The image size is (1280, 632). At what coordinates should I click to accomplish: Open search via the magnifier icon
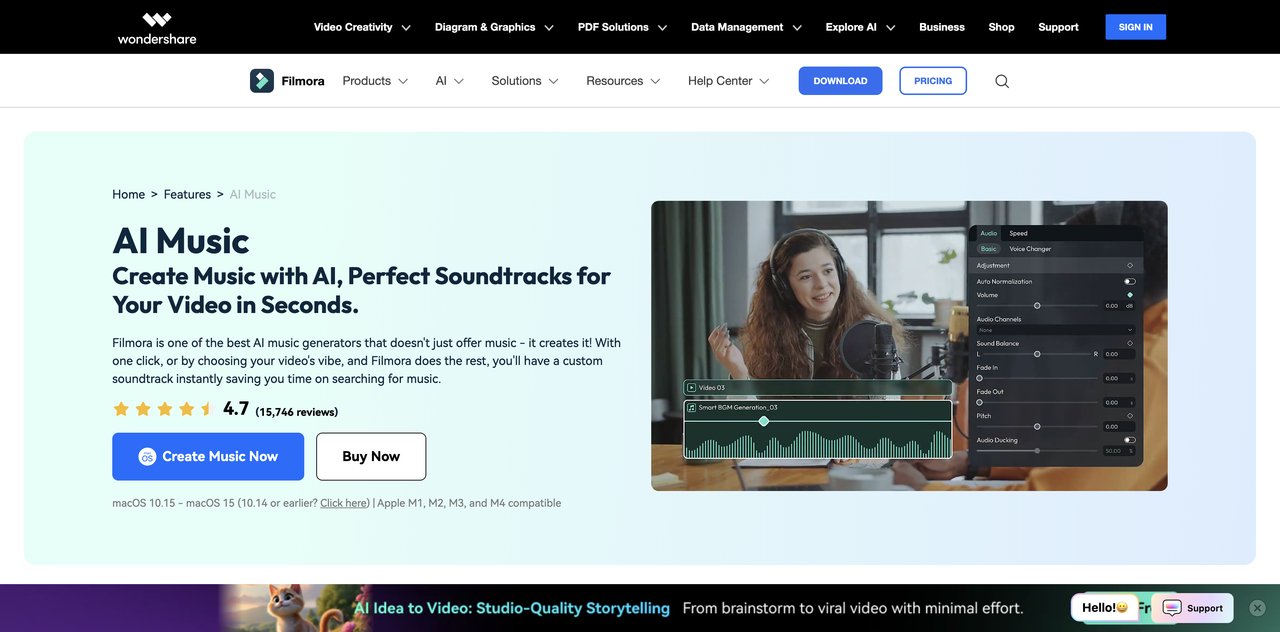1001,80
